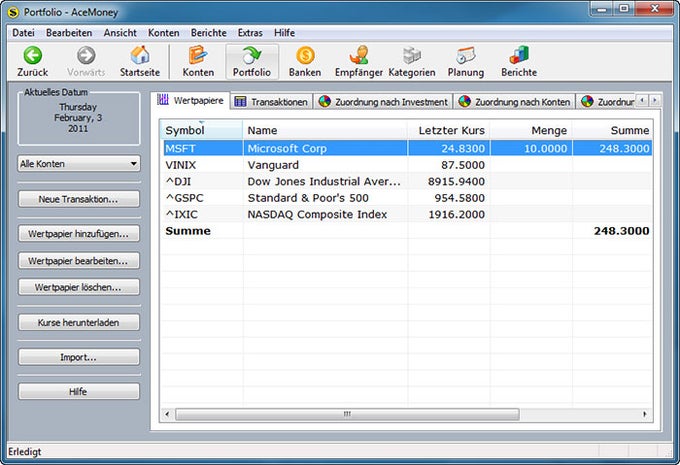
Task: Open the Banken coin icon
Action: point(305,56)
